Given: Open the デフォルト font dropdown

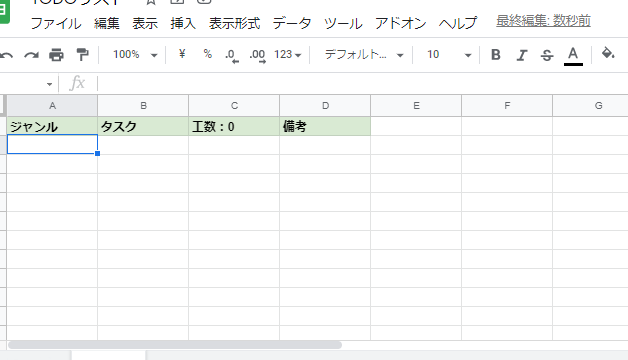Looking at the screenshot, I should (x=364, y=54).
